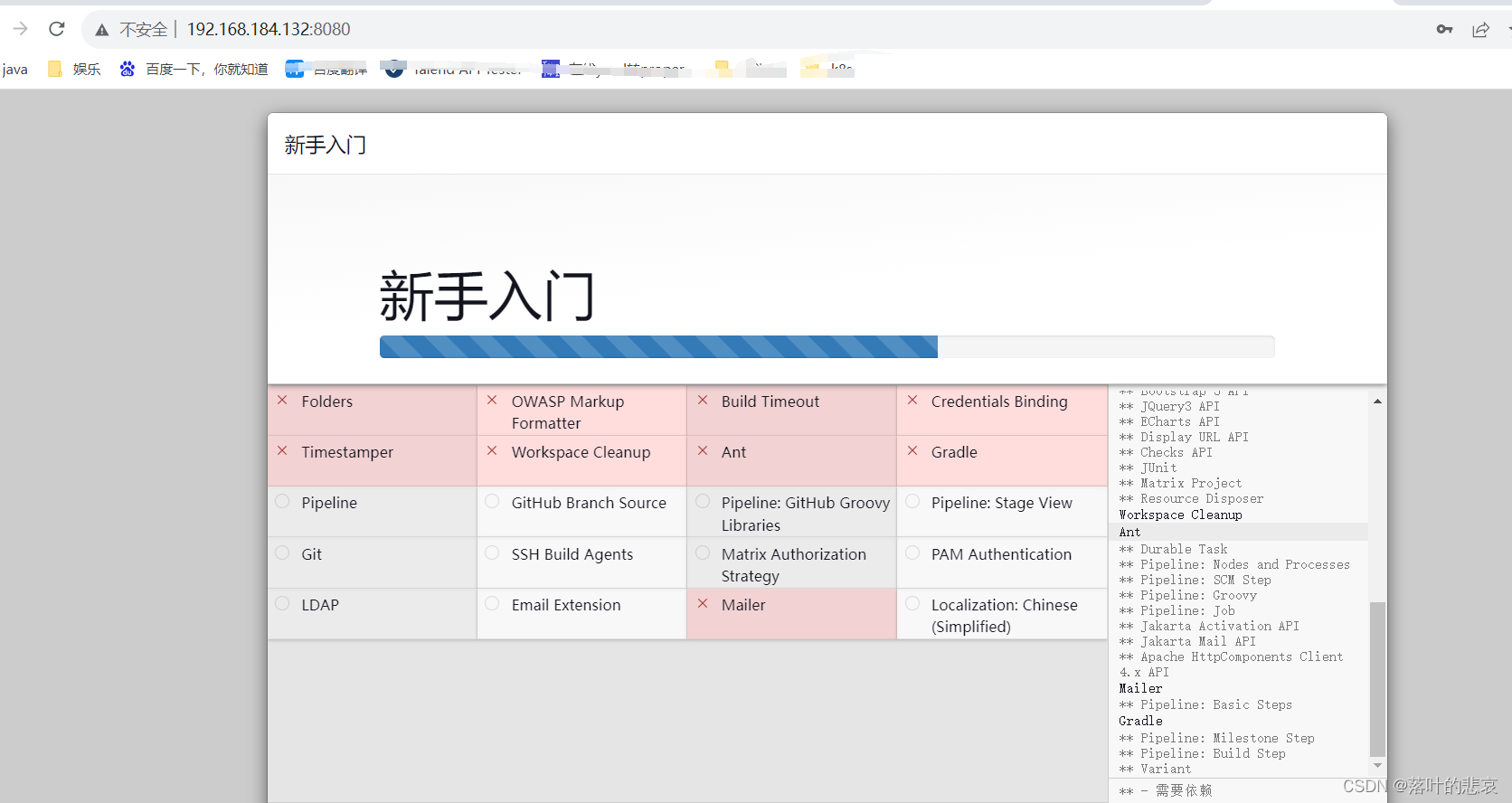Click the failed icon for OWASP Markup Formatter
1512x803 pixels.
(x=492, y=400)
